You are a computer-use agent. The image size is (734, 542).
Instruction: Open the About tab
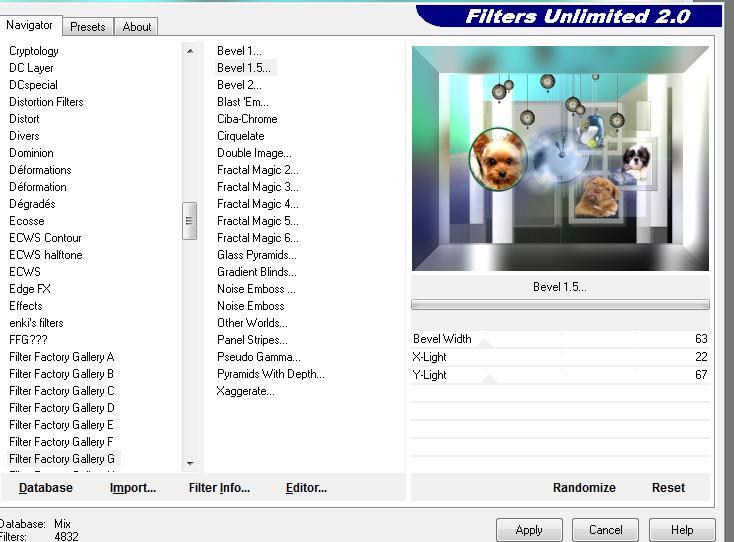(x=137, y=27)
